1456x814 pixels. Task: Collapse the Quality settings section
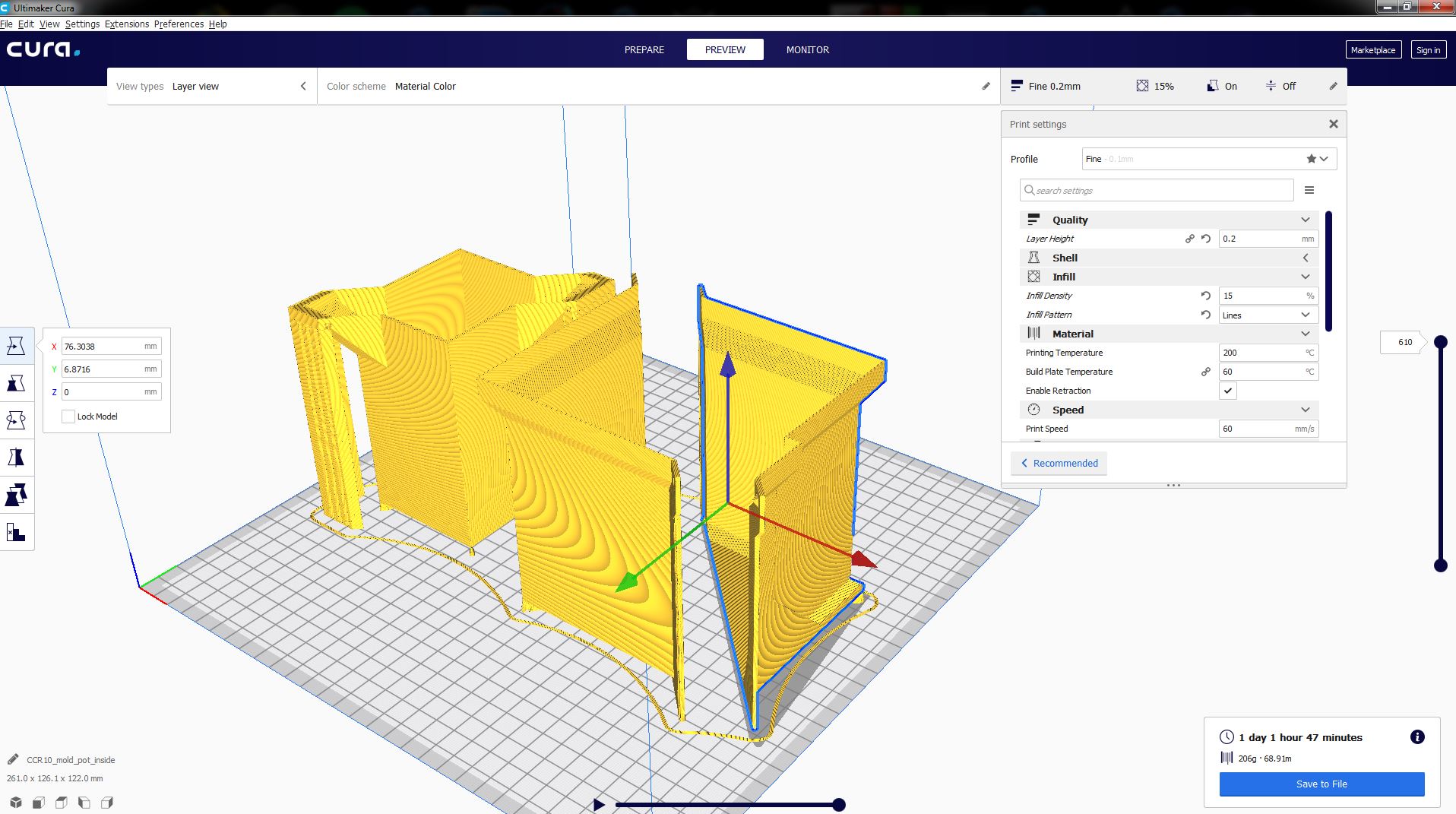1306,220
